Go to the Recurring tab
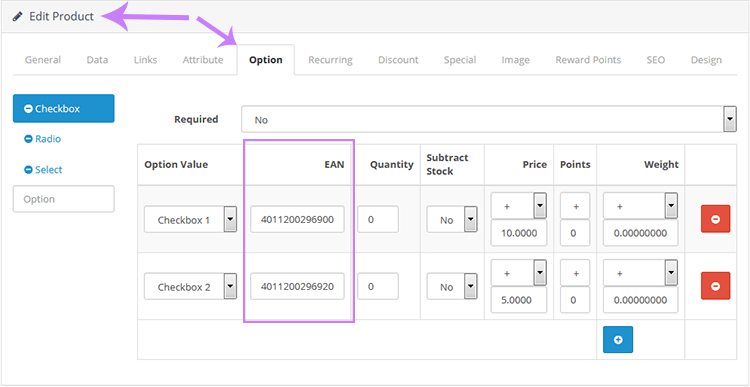Image resolution: width=750 pixels, height=387 pixels. click(x=331, y=60)
